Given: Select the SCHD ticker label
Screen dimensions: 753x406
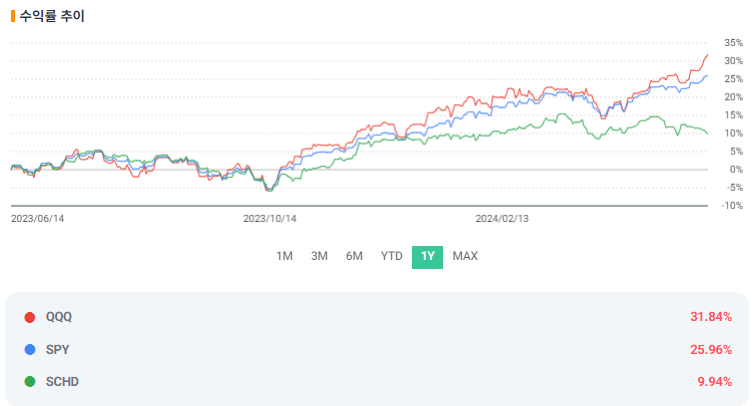Looking at the screenshot, I should (62, 381).
